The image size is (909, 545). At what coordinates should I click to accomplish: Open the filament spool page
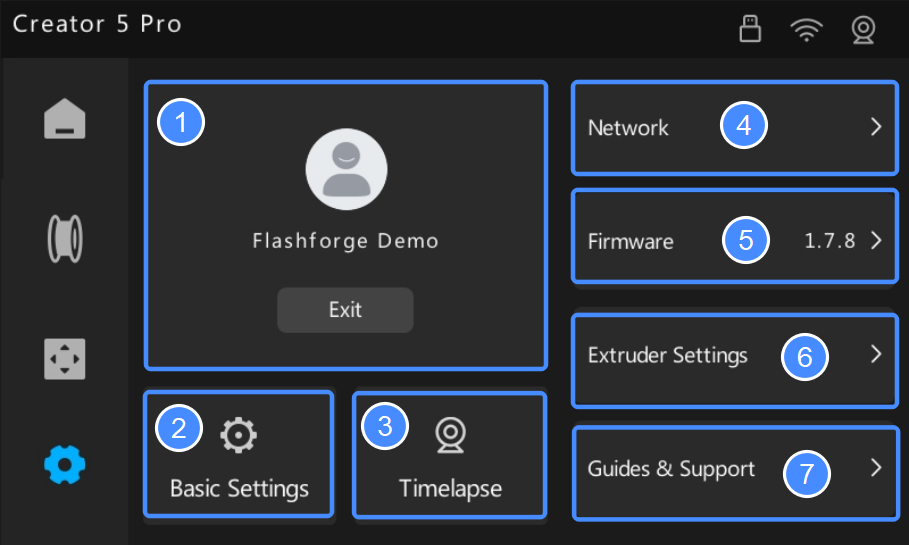pos(64,239)
